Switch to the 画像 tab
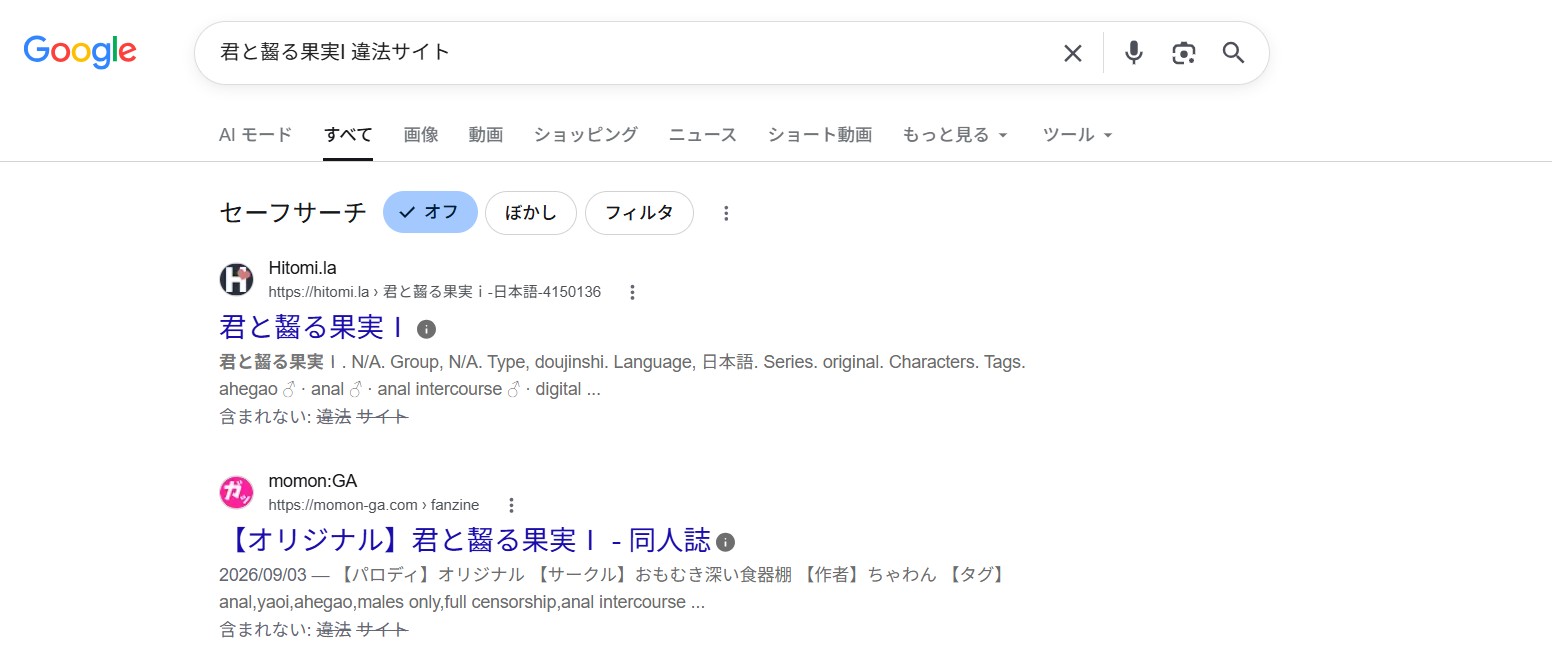Screen dimensions: 1552x652 pos(421,135)
